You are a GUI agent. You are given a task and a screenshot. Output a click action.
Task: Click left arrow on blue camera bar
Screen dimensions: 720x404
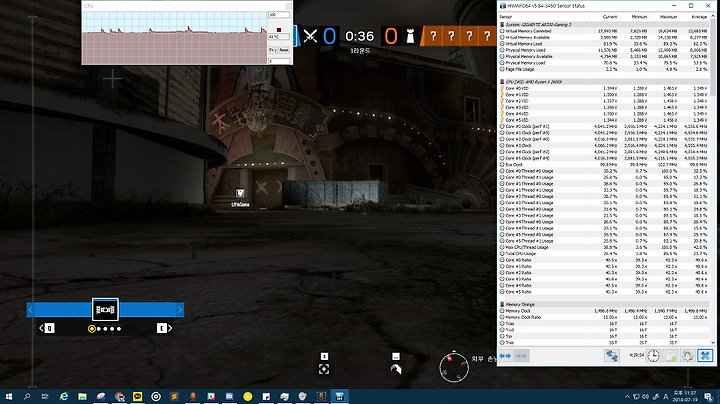pos(31,310)
